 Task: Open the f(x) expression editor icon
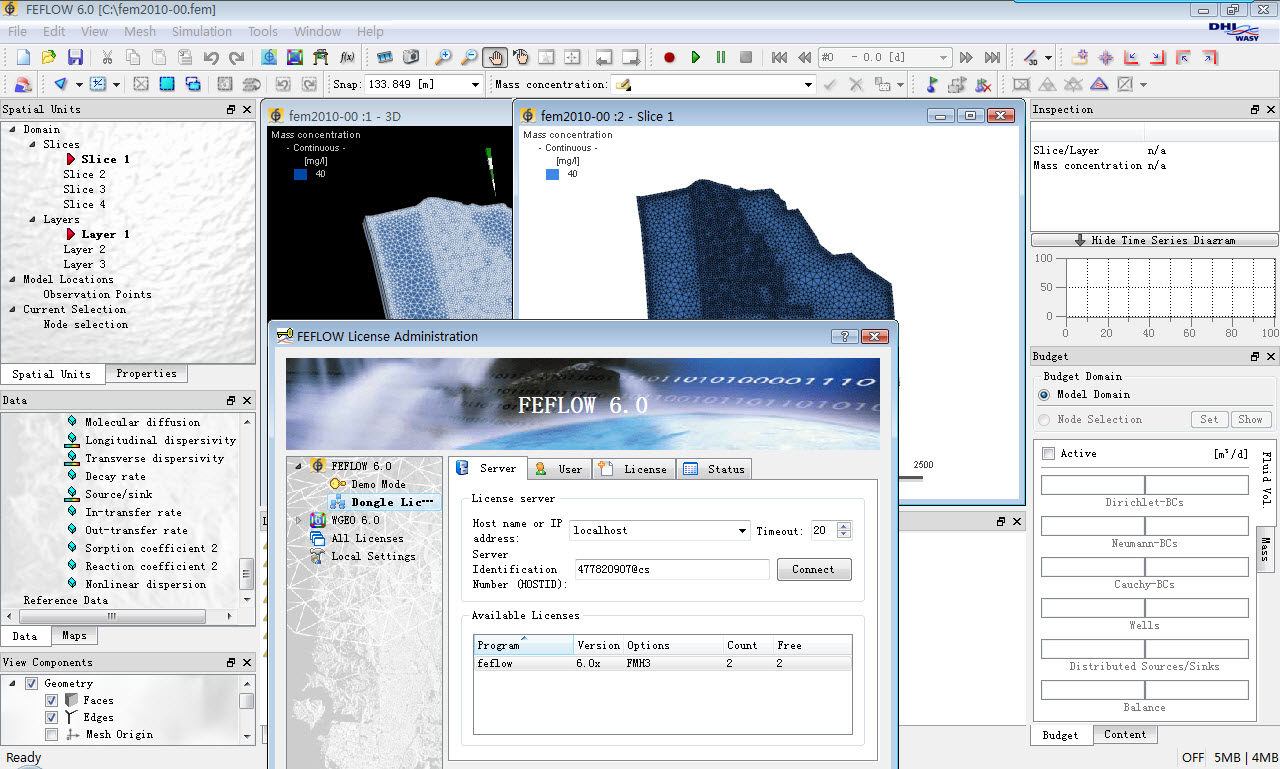click(x=347, y=58)
